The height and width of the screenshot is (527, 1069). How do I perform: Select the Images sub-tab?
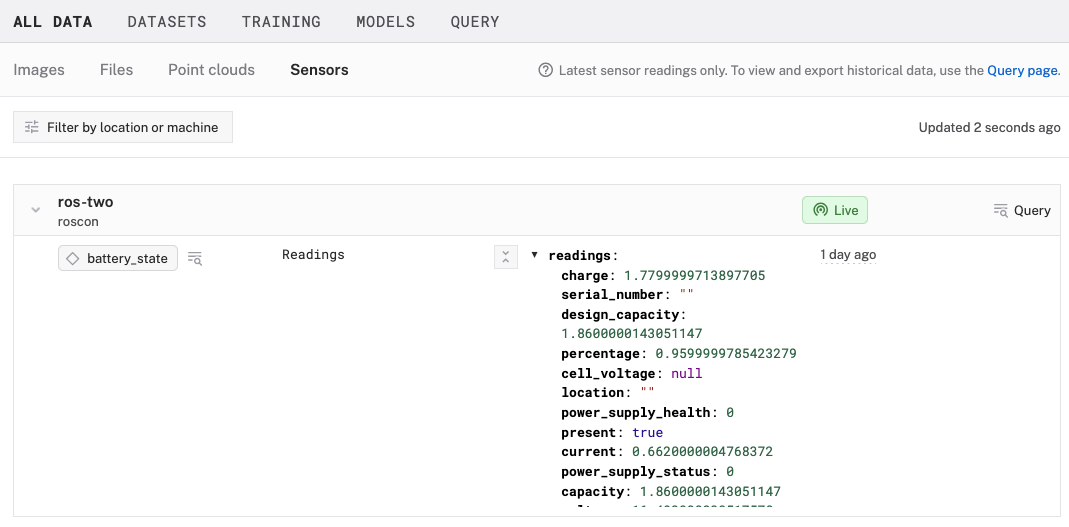pyautogui.click(x=39, y=70)
